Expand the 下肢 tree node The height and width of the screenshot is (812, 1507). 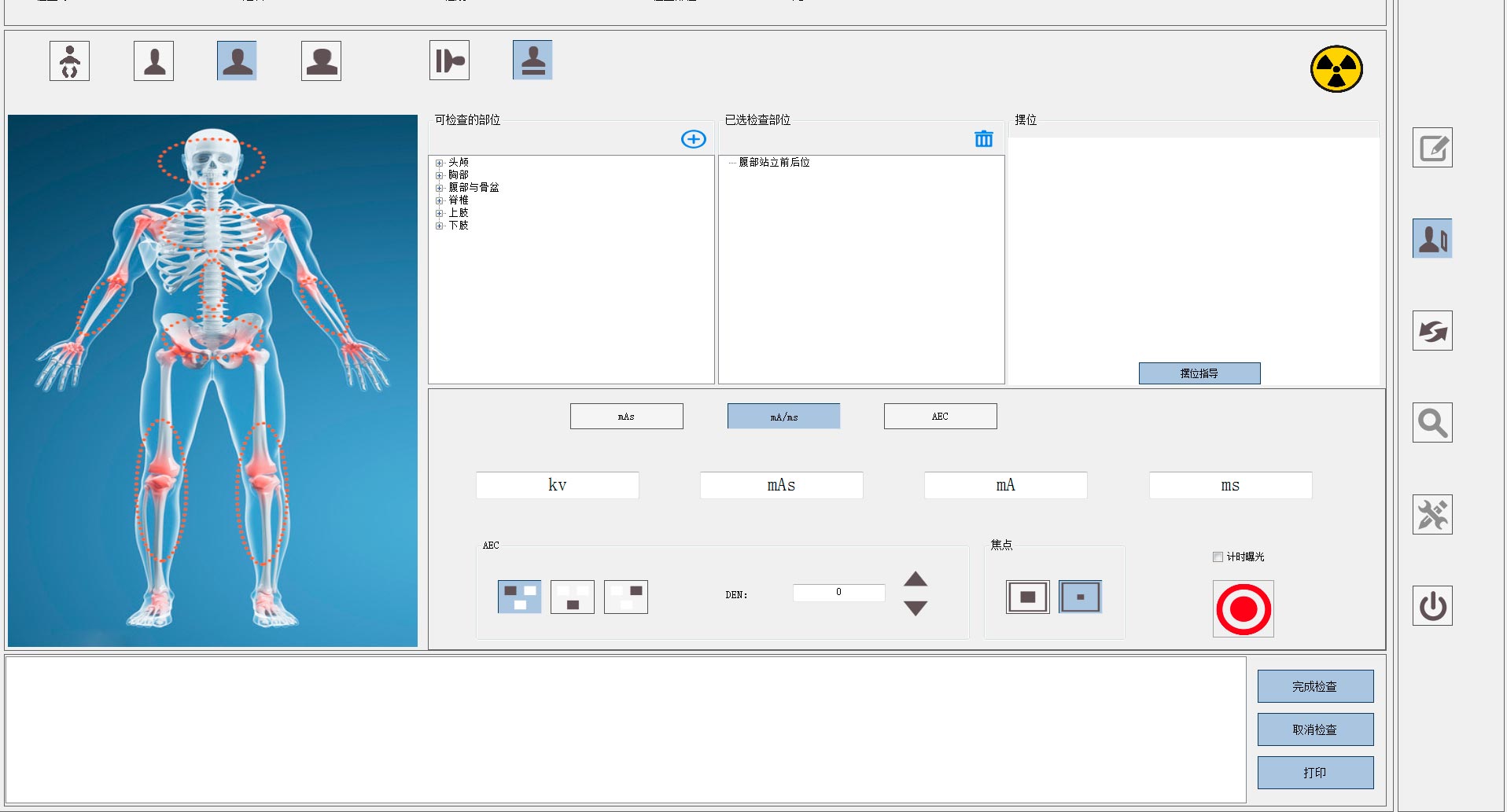coord(440,226)
